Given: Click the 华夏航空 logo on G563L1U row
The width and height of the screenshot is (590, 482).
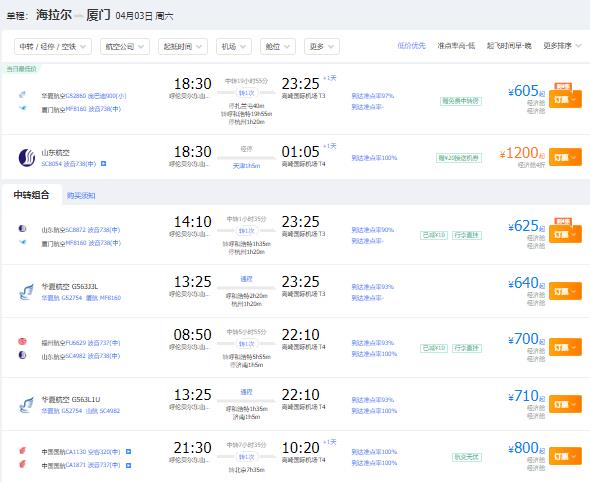Looking at the screenshot, I should click(26, 404).
